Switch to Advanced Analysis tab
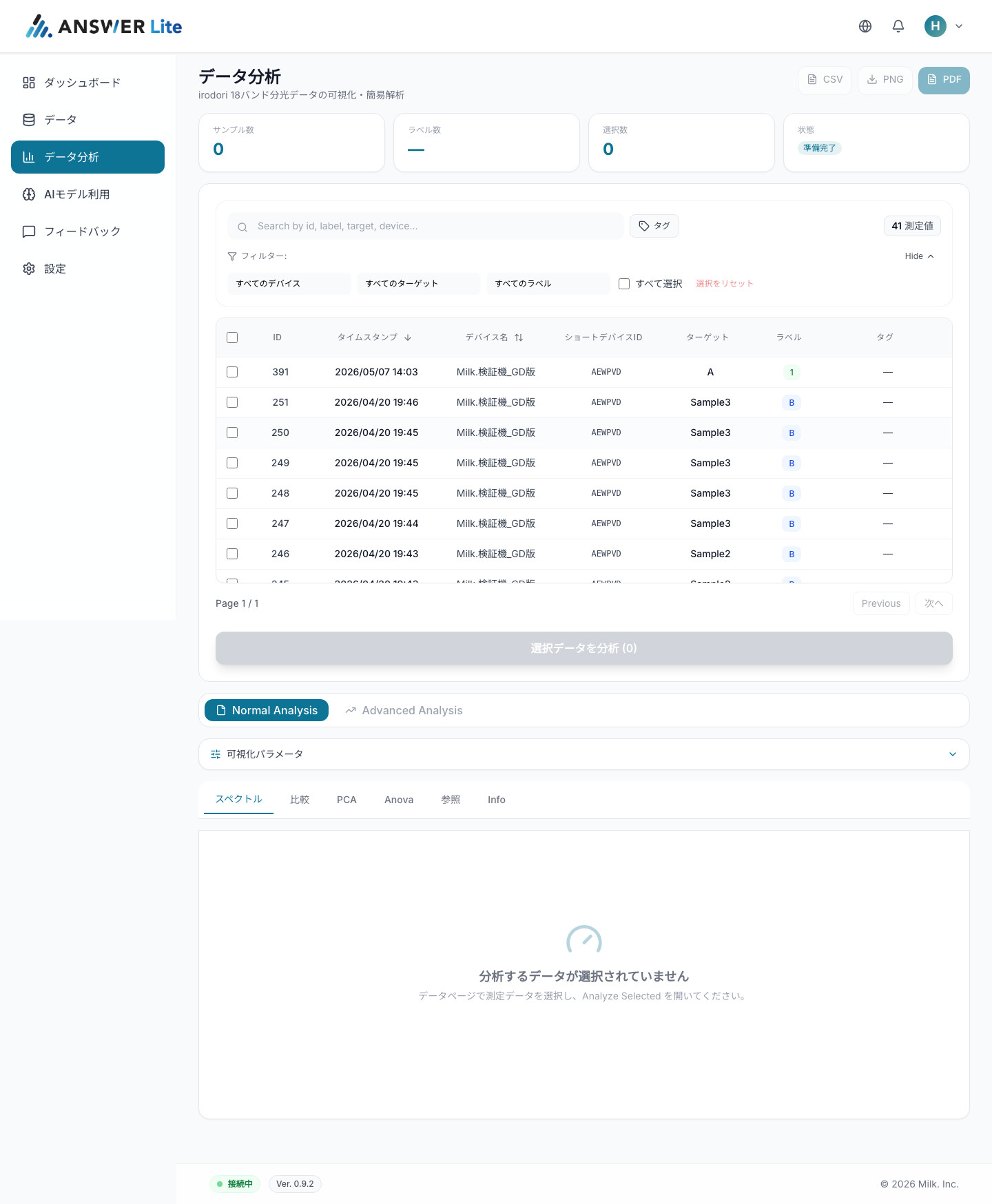The height and width of the screenshot is (1204, 992). [x=404, y=710]
